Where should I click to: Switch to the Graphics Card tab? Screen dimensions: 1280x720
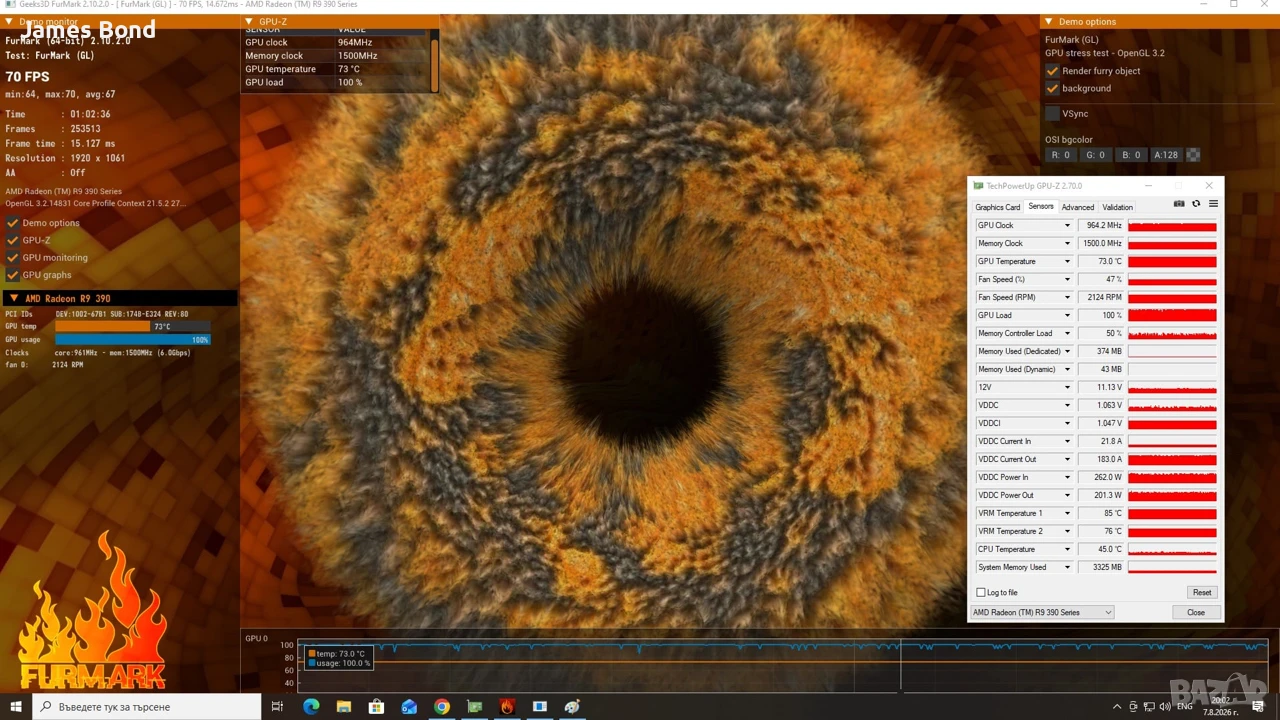pyautogui.click(x=998, y=207)
